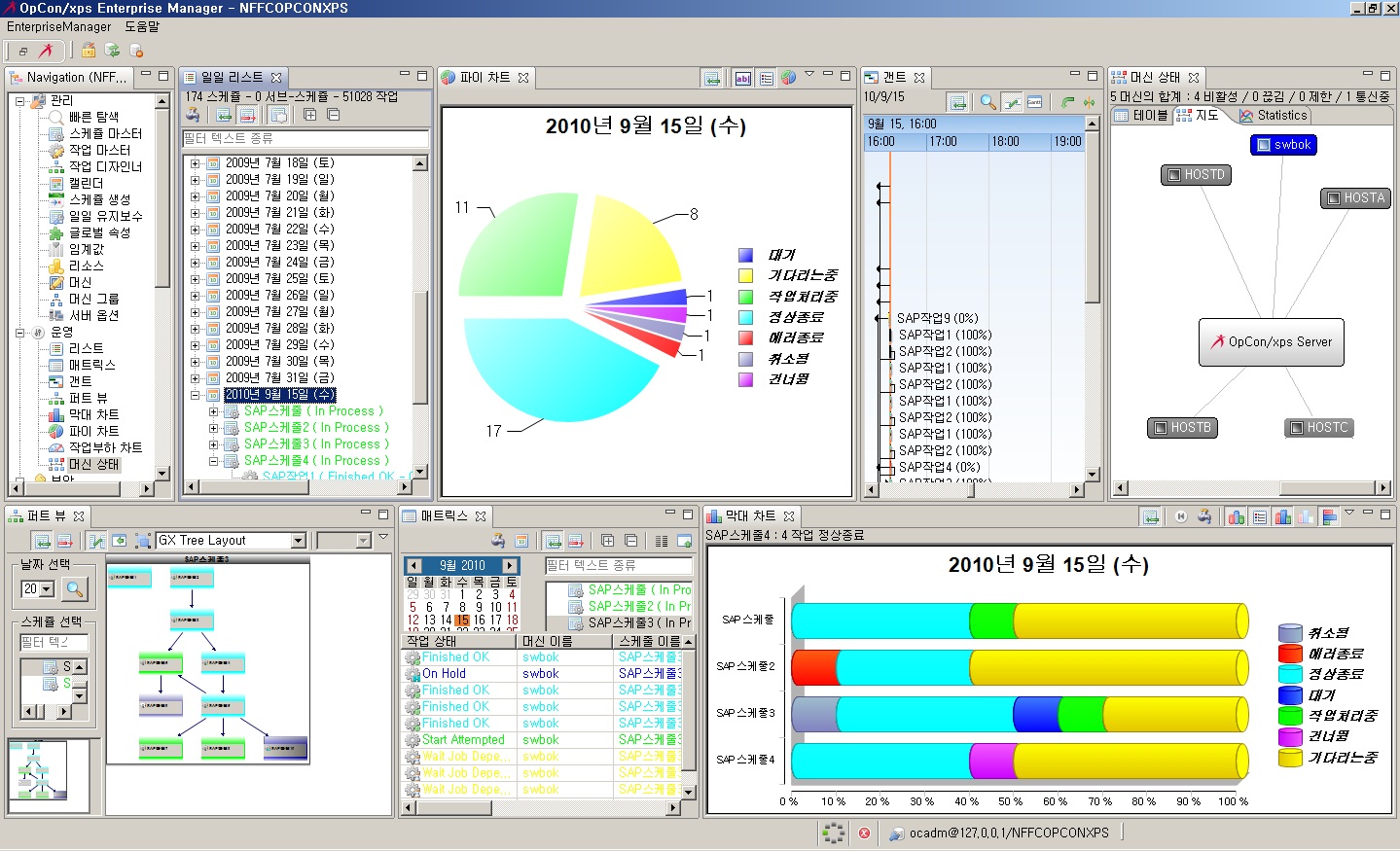
Task: Click the lock icon in main toolbar
Action: [x=89, y=51]
